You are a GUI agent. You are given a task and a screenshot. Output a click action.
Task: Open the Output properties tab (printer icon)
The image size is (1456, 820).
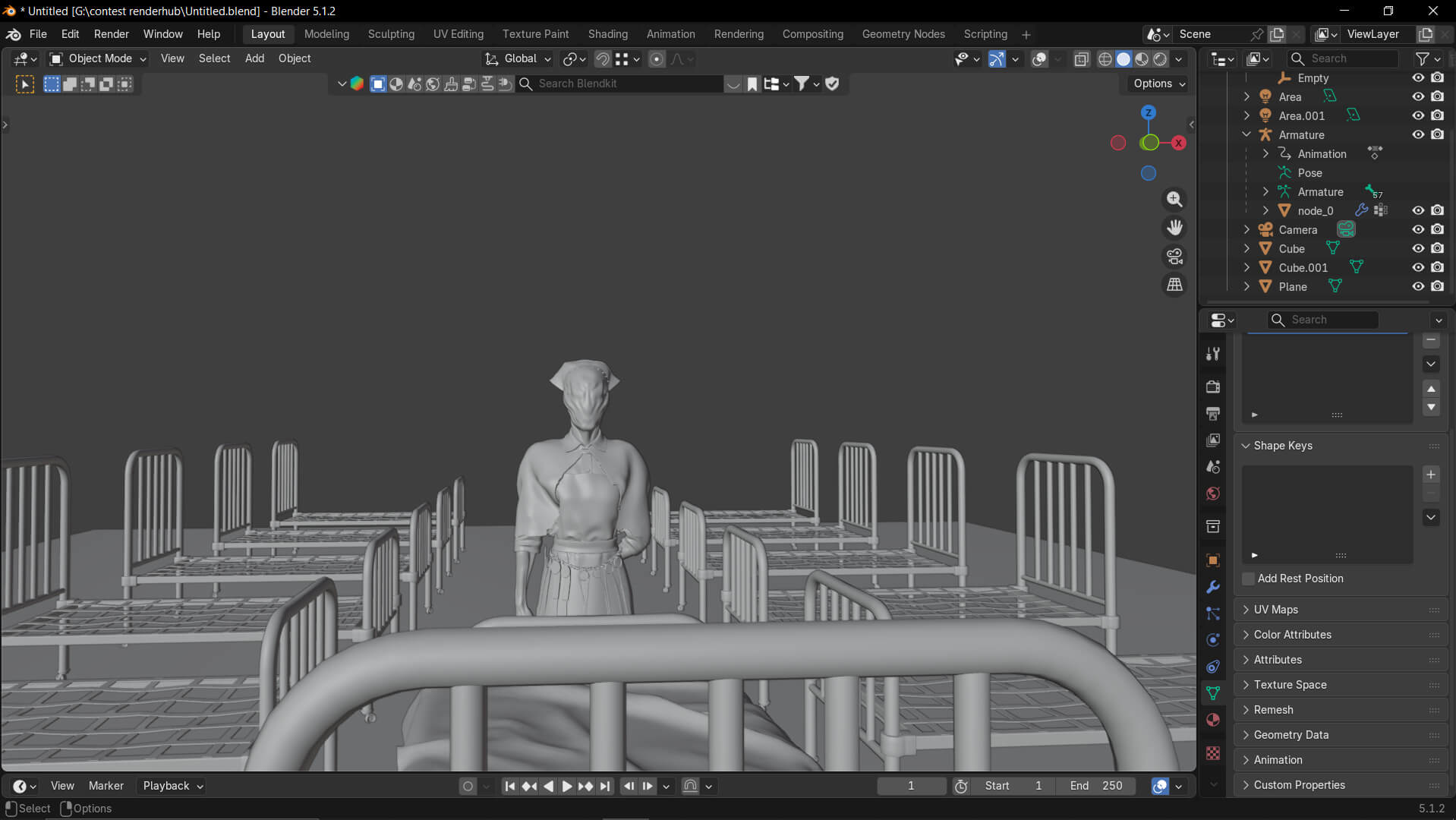pos(1213,414)
